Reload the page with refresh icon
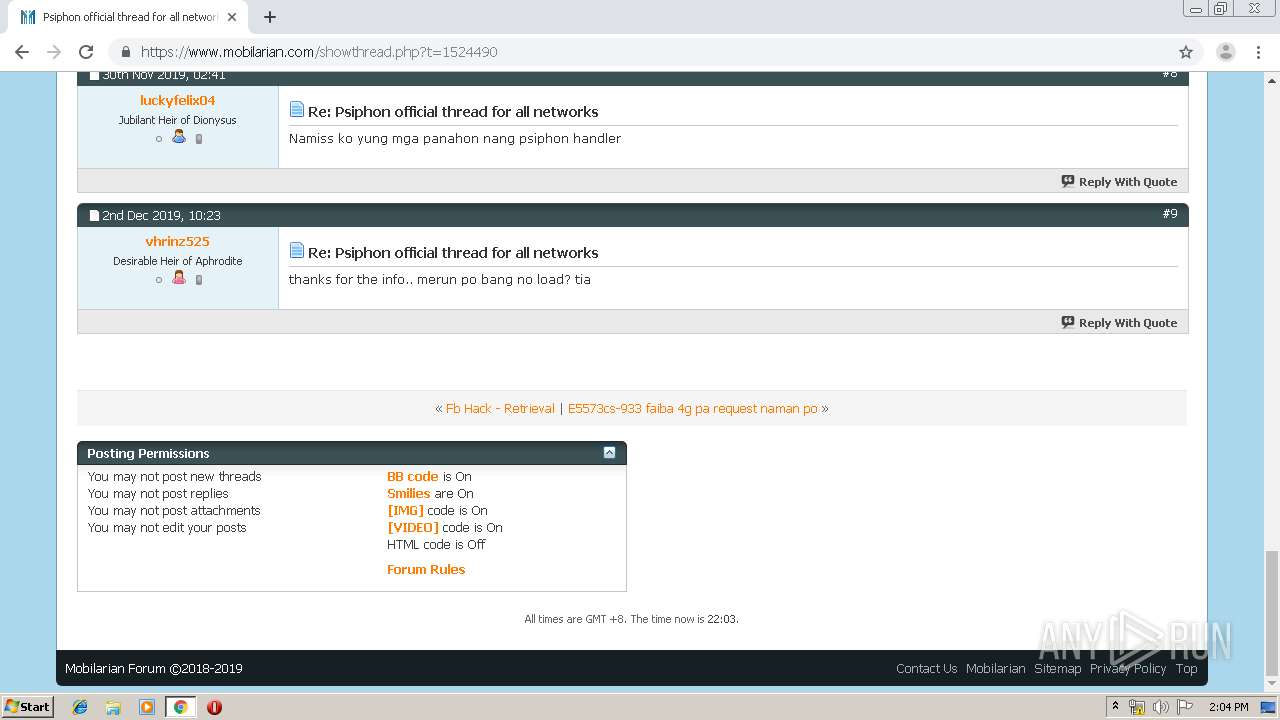This screenshot has width=1280, height=720. tap(86, 52)
